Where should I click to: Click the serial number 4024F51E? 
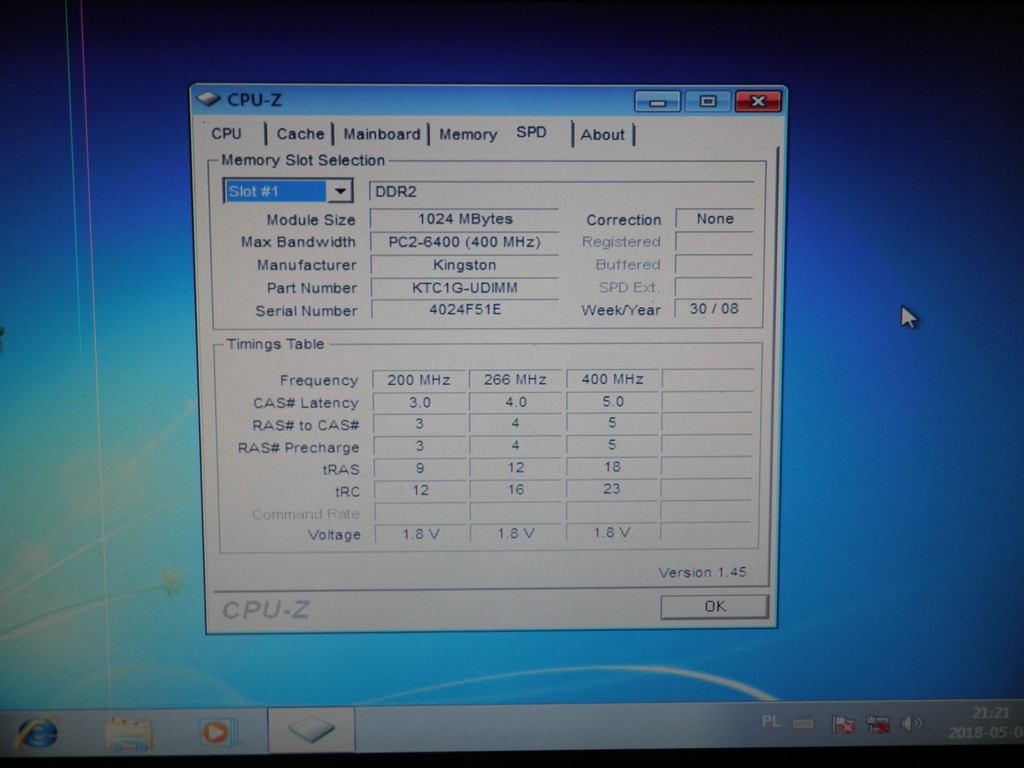464,310
